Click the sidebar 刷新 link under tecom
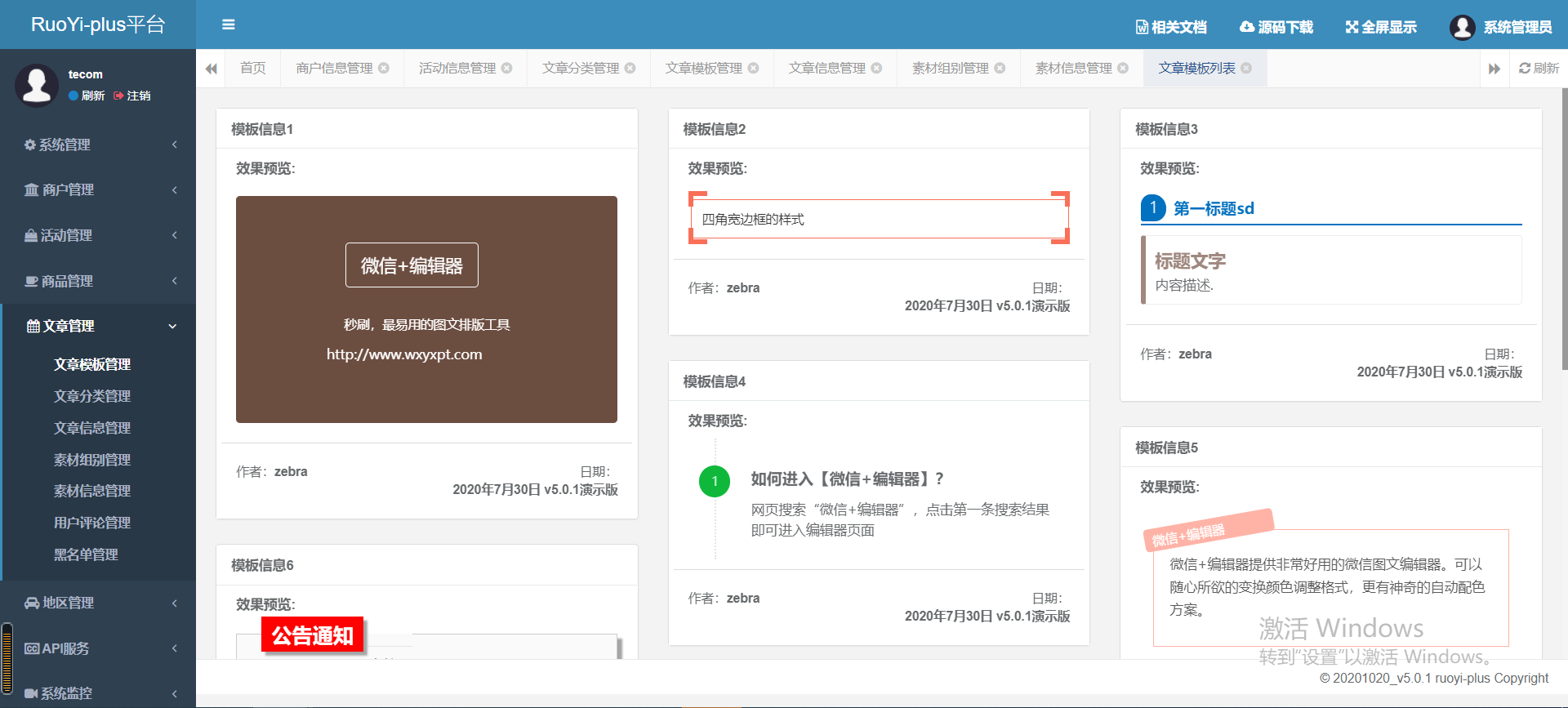Screen dimensions: 1568x708 pos(87,96)
